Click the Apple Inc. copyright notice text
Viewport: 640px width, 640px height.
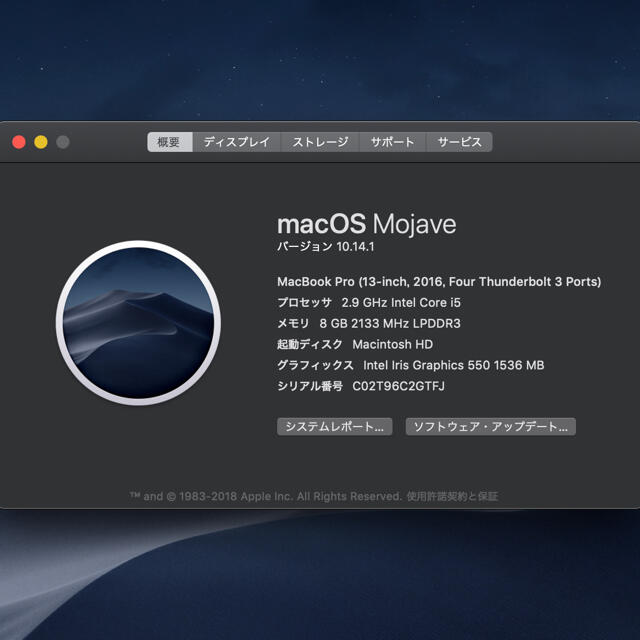pyautogui.click(x=266, y=496)
